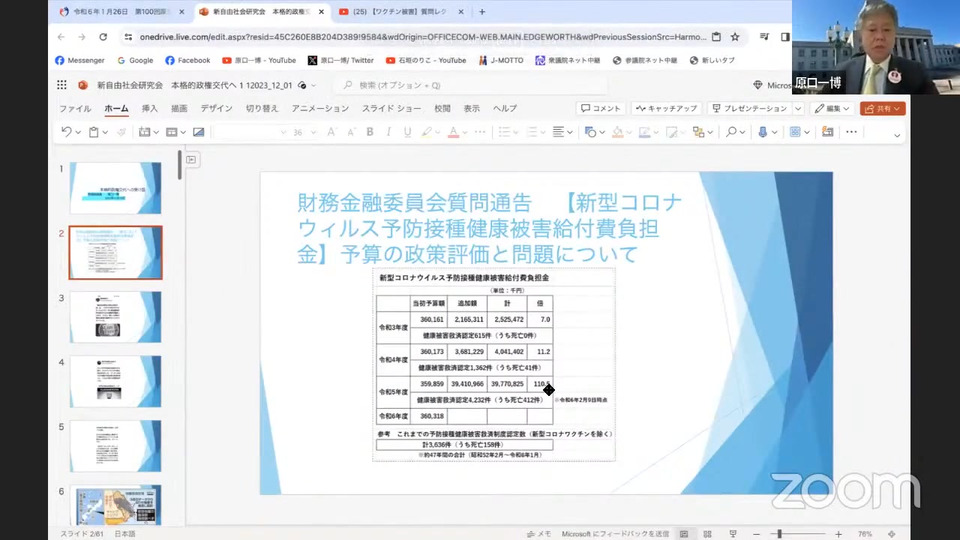Click the 検索 search box
Image resolution: width=960 pixels, height=540 pixels.
pos(470,85)
